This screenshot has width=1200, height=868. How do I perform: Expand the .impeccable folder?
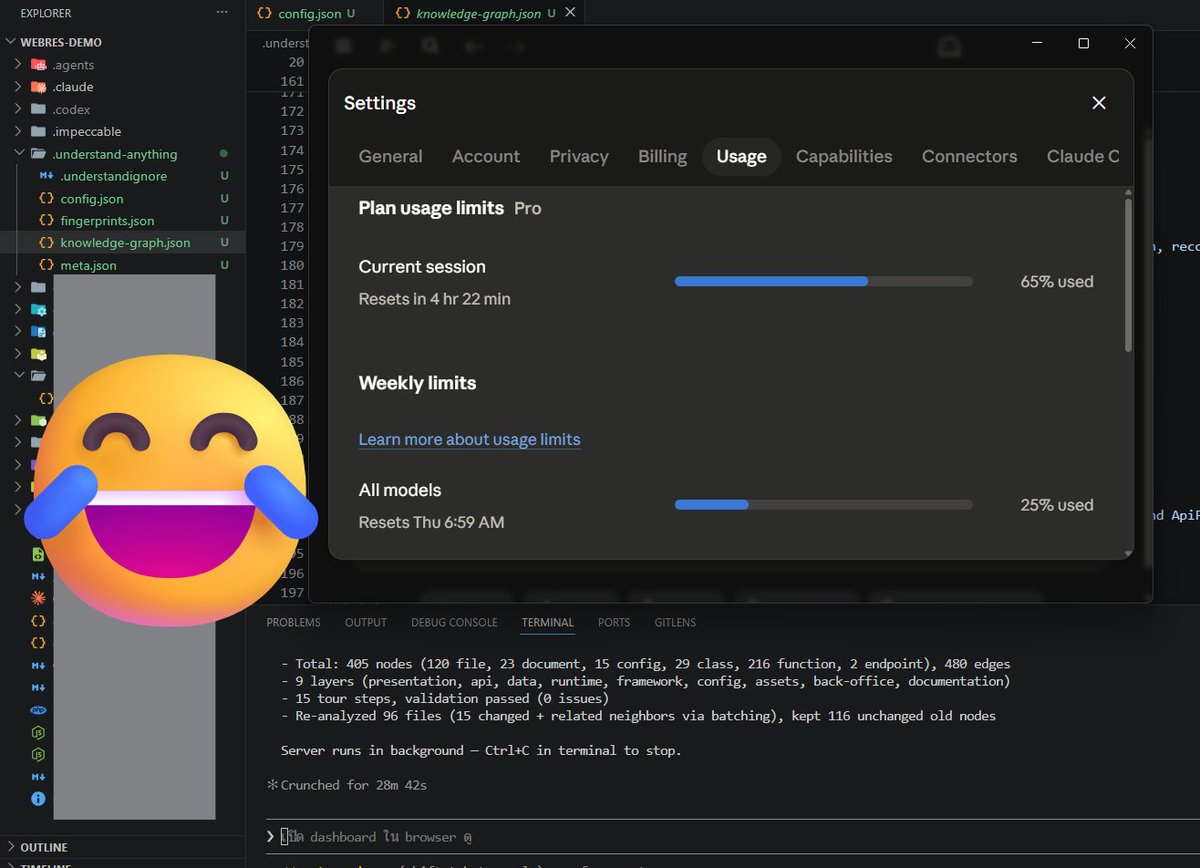tap(18, 131)
